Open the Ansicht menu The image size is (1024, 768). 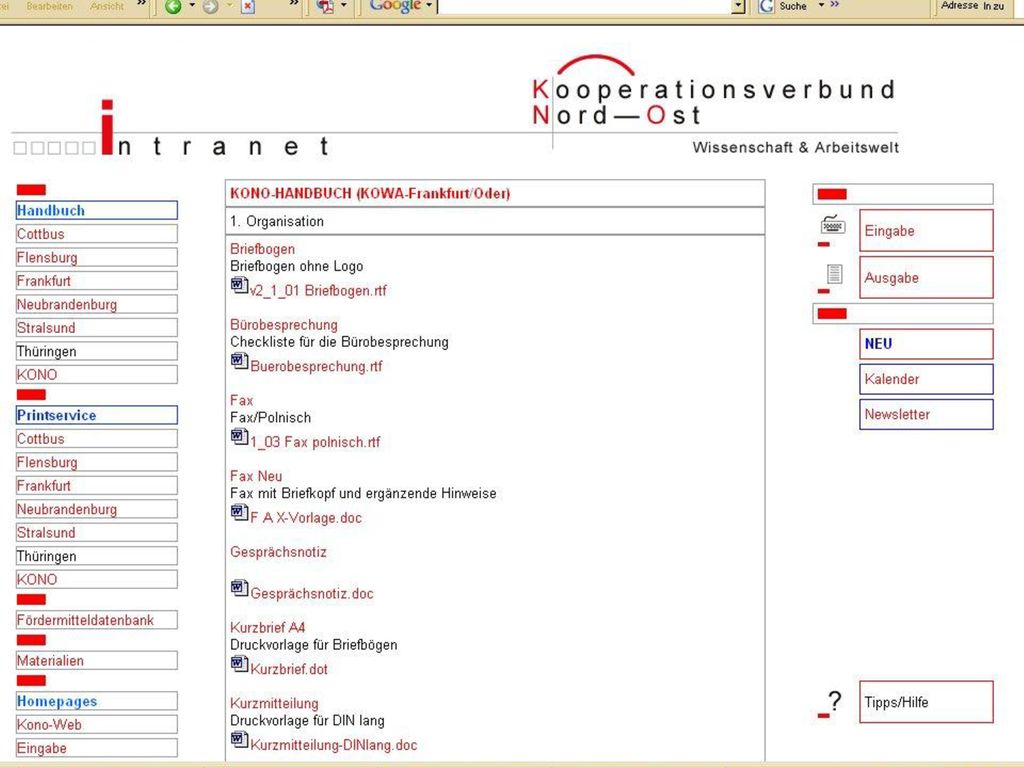click(107, 6)
